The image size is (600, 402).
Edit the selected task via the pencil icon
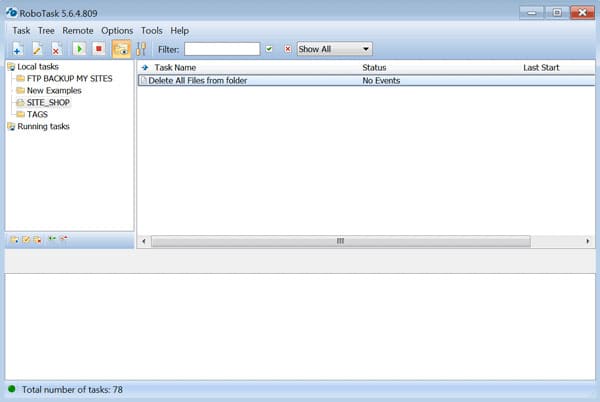point(37,49)
